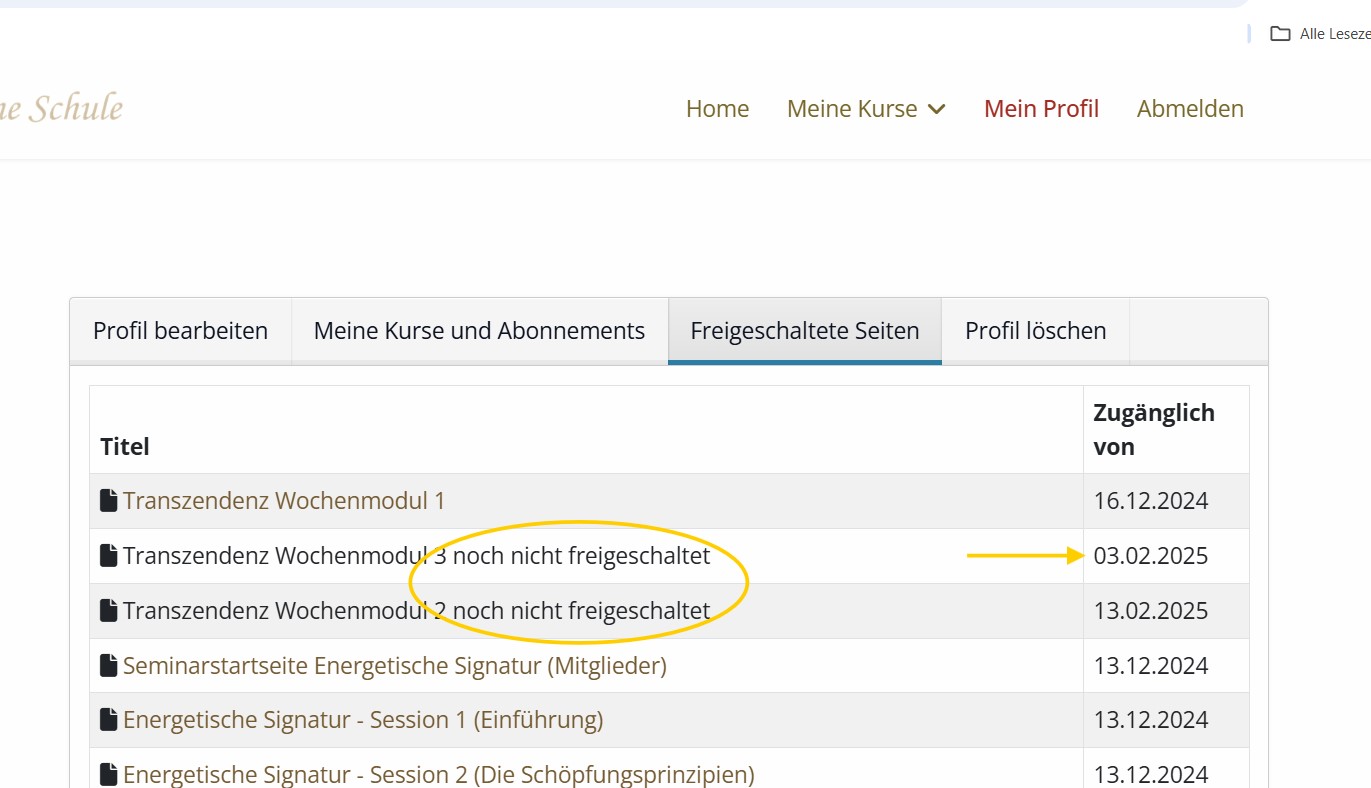Click document icon next to Wochenmodul 2 row
This screenshot has height=788, width=1371.
click(x=109, y=611)
